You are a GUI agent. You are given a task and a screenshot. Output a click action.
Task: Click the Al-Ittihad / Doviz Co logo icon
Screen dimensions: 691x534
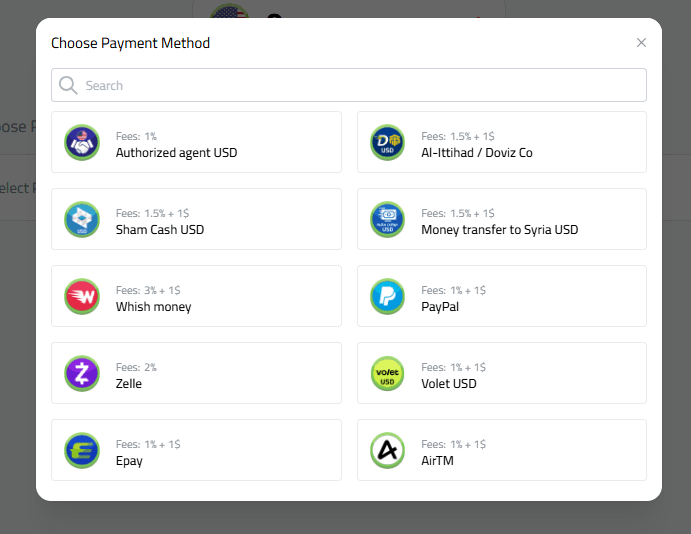[x=387, y=142]
